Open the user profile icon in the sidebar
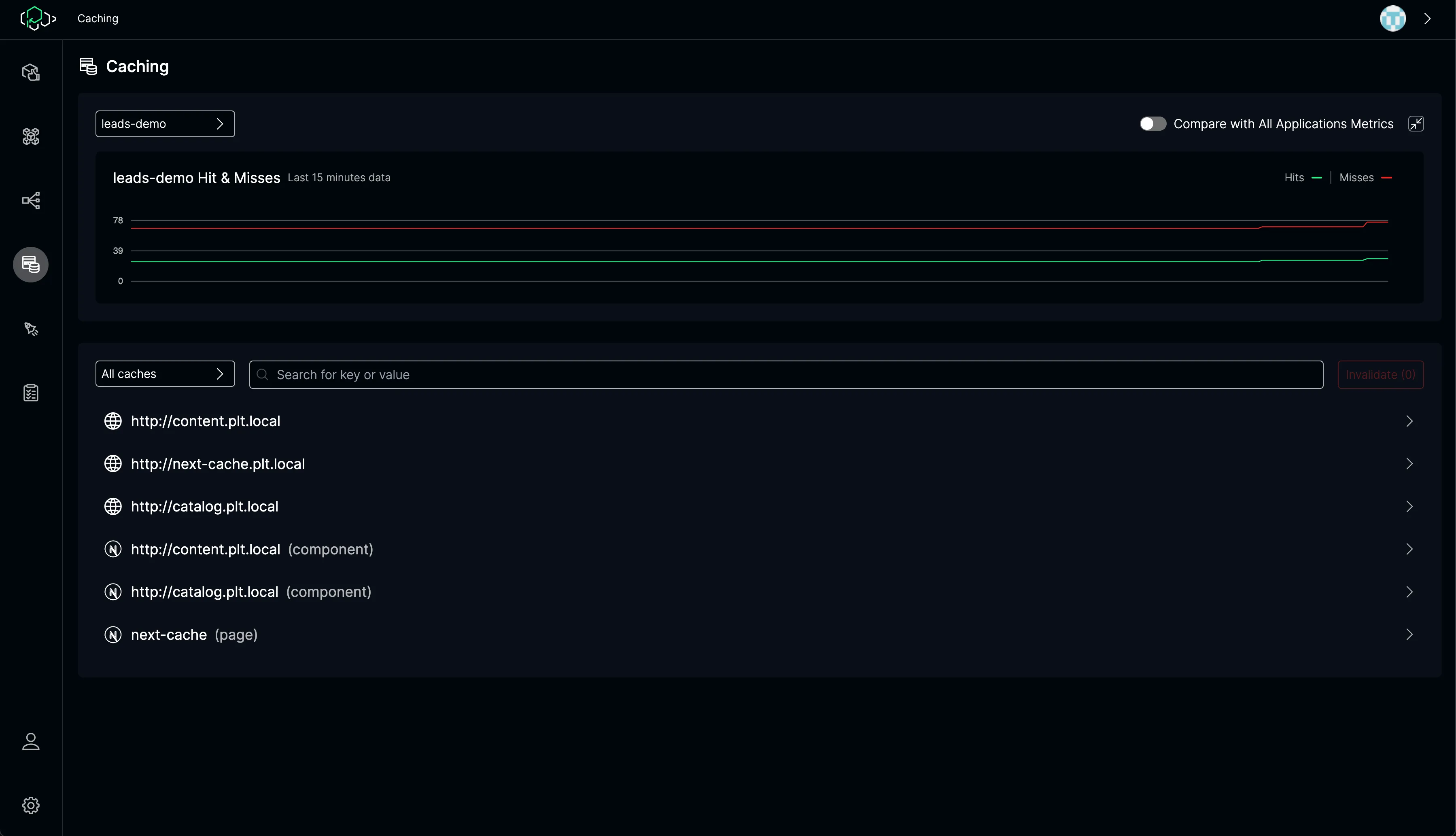Image resolution: width=1456 pixels, height=836 pixels. click(x=30, y=741)
